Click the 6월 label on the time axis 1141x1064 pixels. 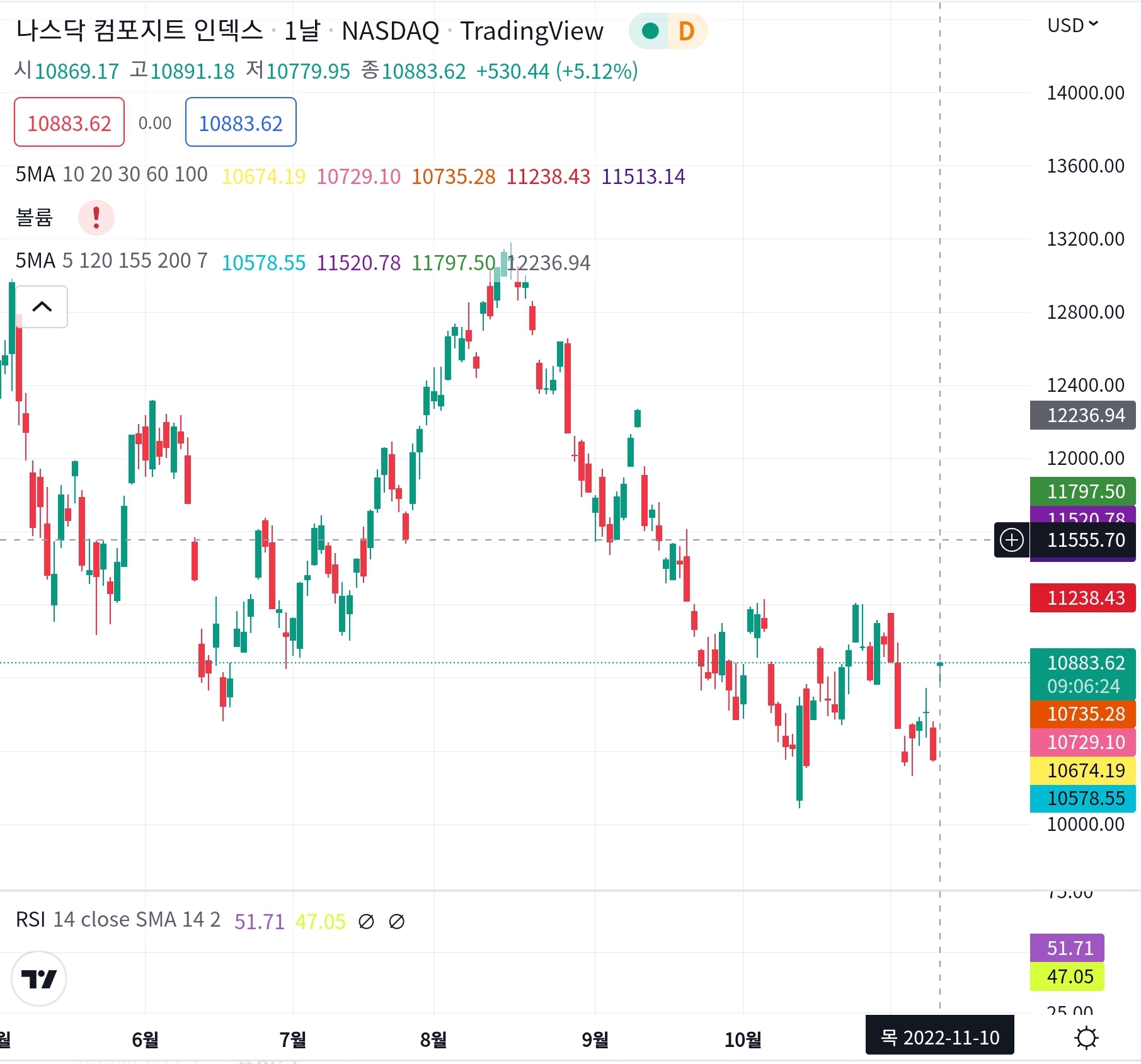(x=145, y=1039)
